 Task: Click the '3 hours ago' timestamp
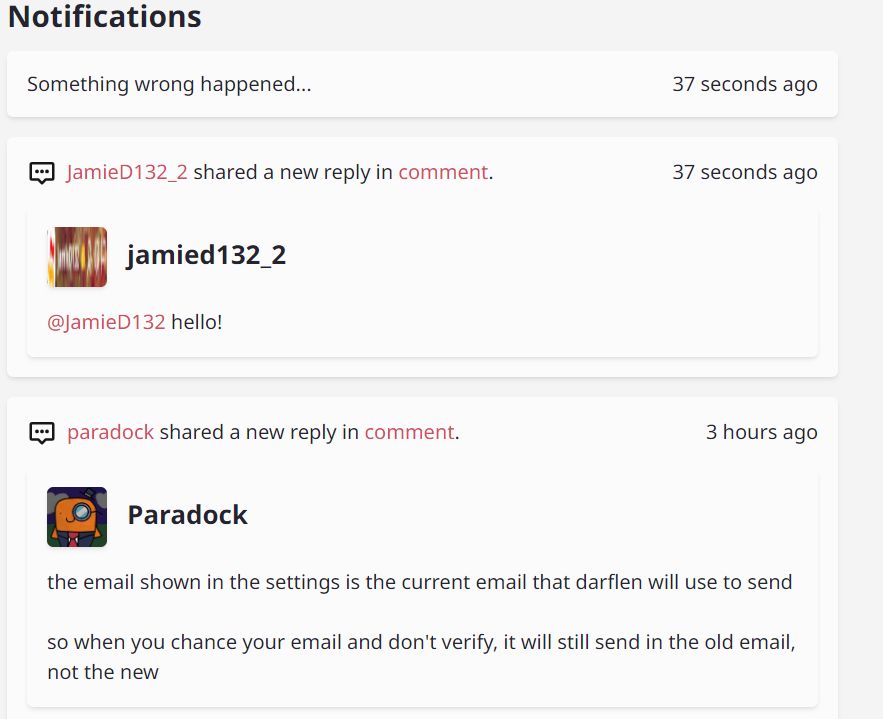tap(761, 432)
